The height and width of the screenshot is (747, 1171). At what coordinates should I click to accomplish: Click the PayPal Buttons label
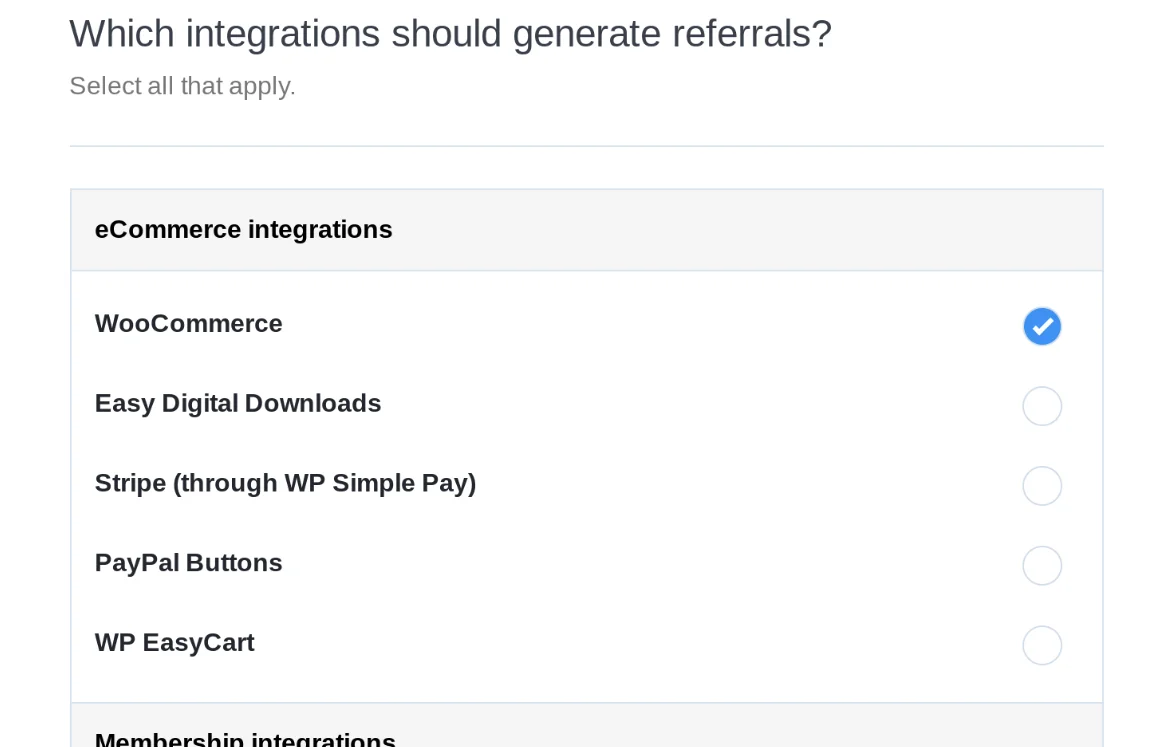[188, 562]
